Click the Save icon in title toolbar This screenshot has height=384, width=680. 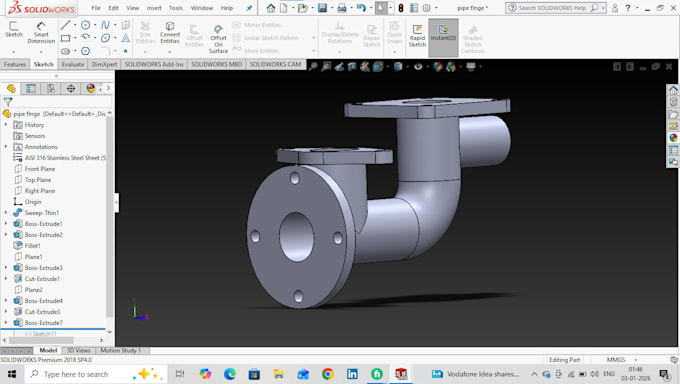[x=322, y=8]
